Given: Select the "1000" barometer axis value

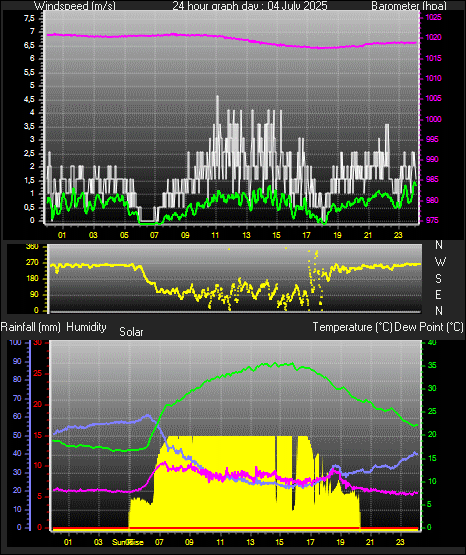Looking at the screenshot, I should pos(433,119).
